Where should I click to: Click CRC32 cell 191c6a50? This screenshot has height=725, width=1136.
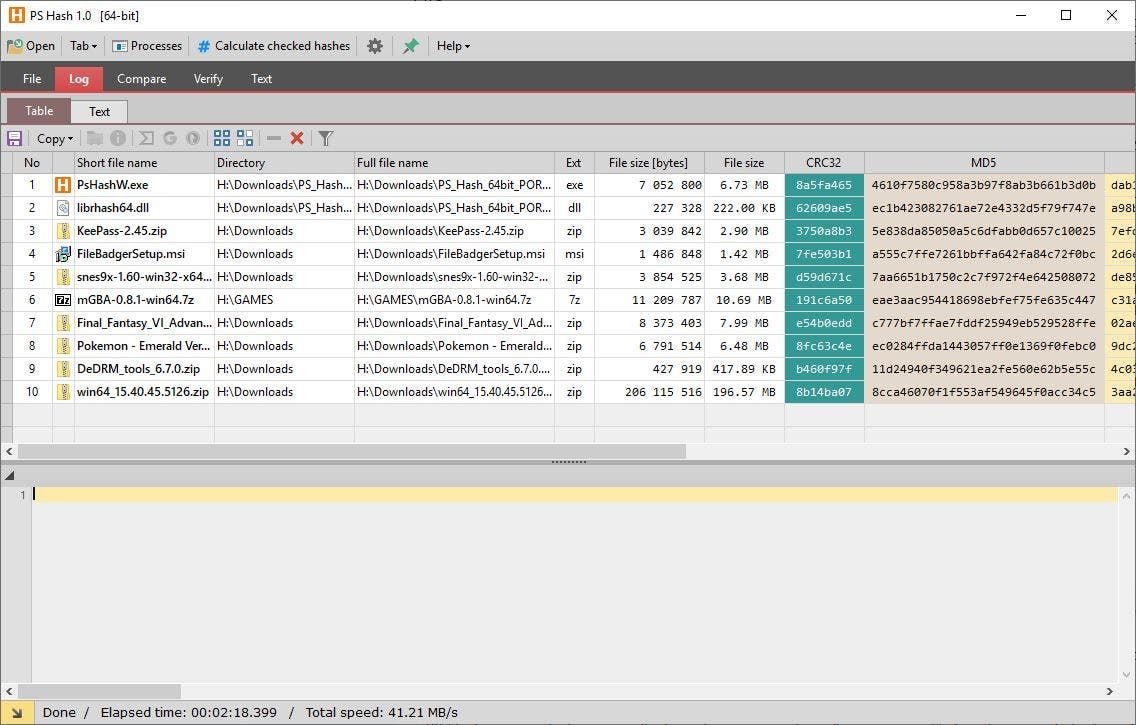(x=824, y=300)
